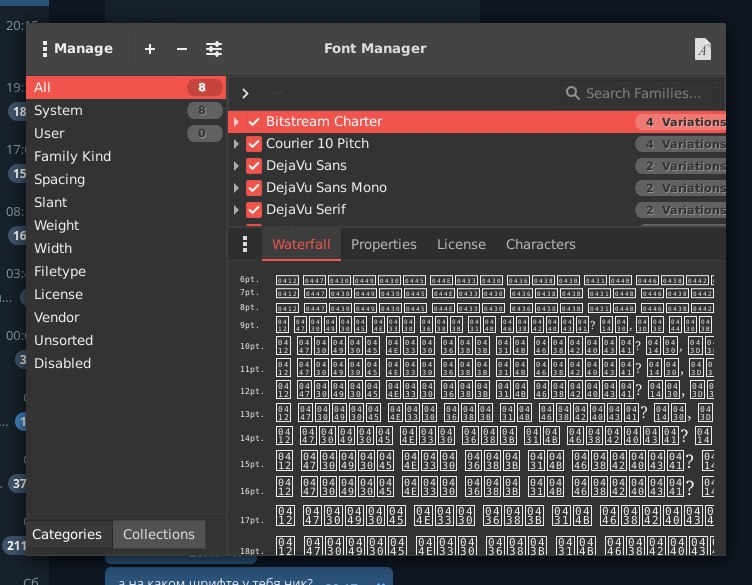Click the font document icon in header
752x585 pixels.
[x=703, y=49]
